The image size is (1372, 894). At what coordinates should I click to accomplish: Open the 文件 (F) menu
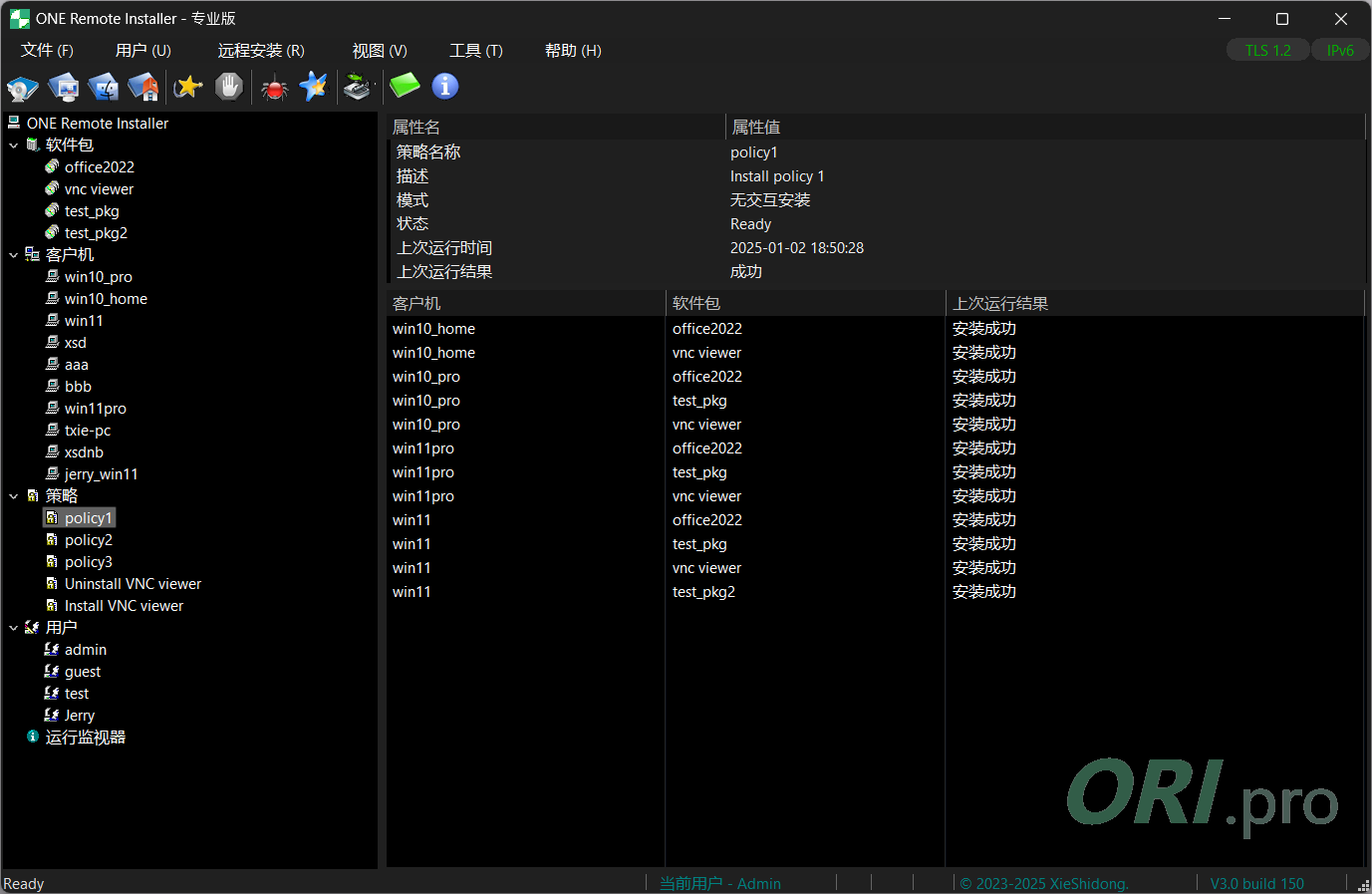coord(47,50)
